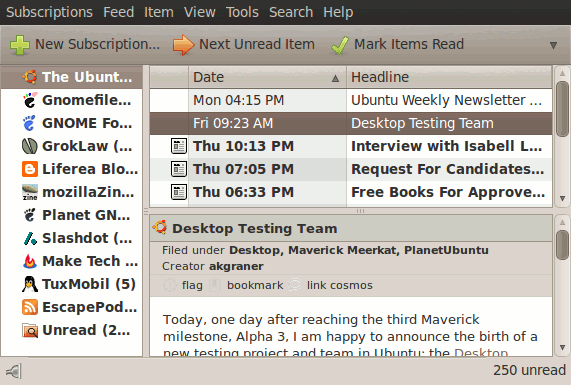Viewport: 571px width, 385px height.
Task: Click the flag link text
Action: (x=192, y=285)
